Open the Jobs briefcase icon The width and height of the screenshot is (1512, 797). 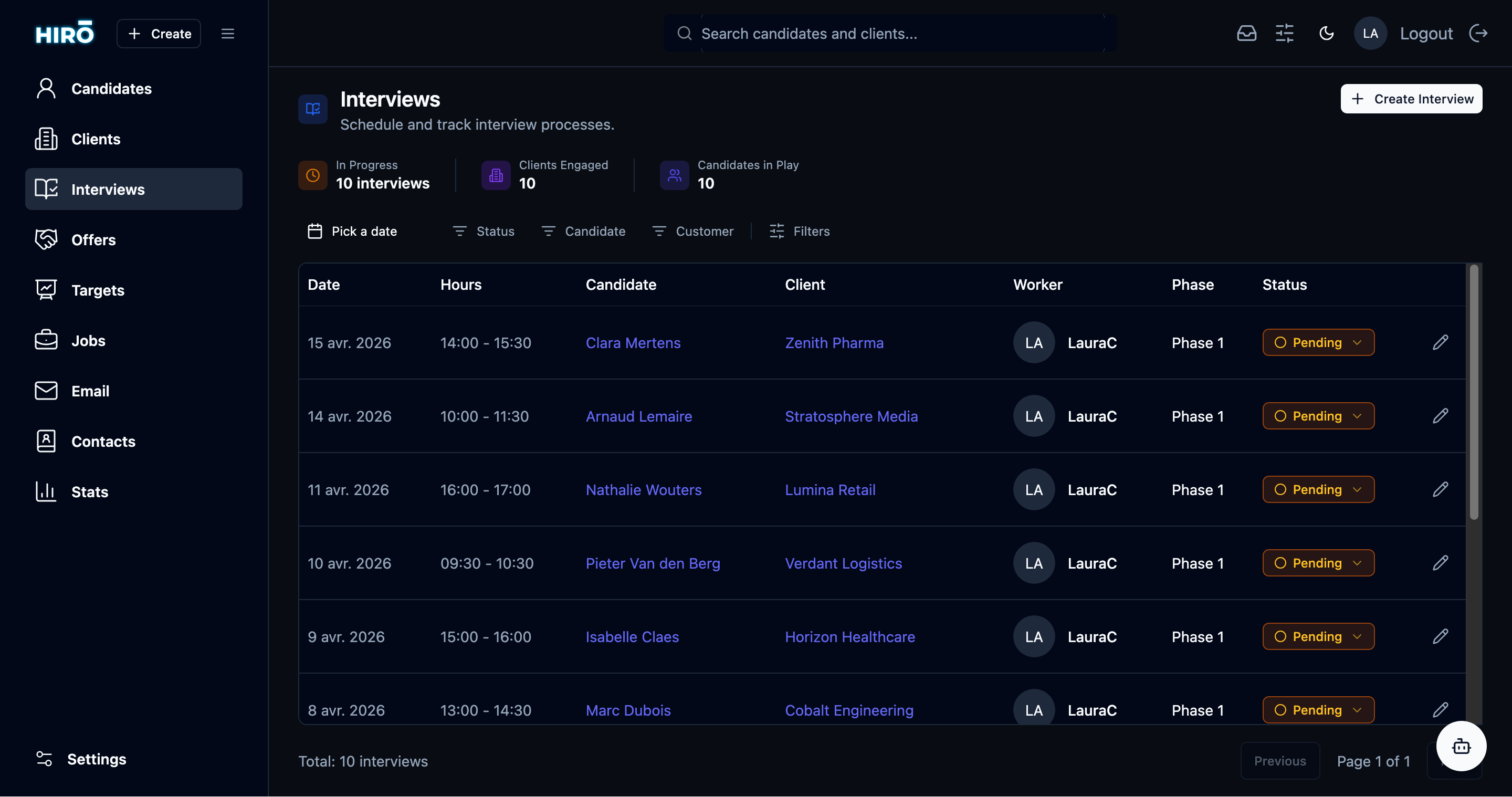pyautogui.click(x=46, y=340)
